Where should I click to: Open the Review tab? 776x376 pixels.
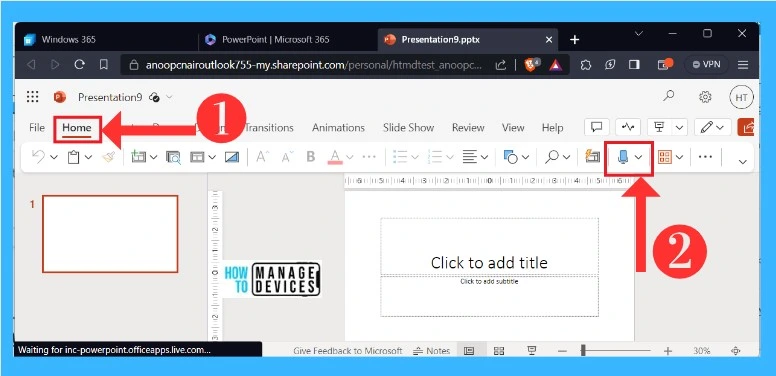[468, 128]
